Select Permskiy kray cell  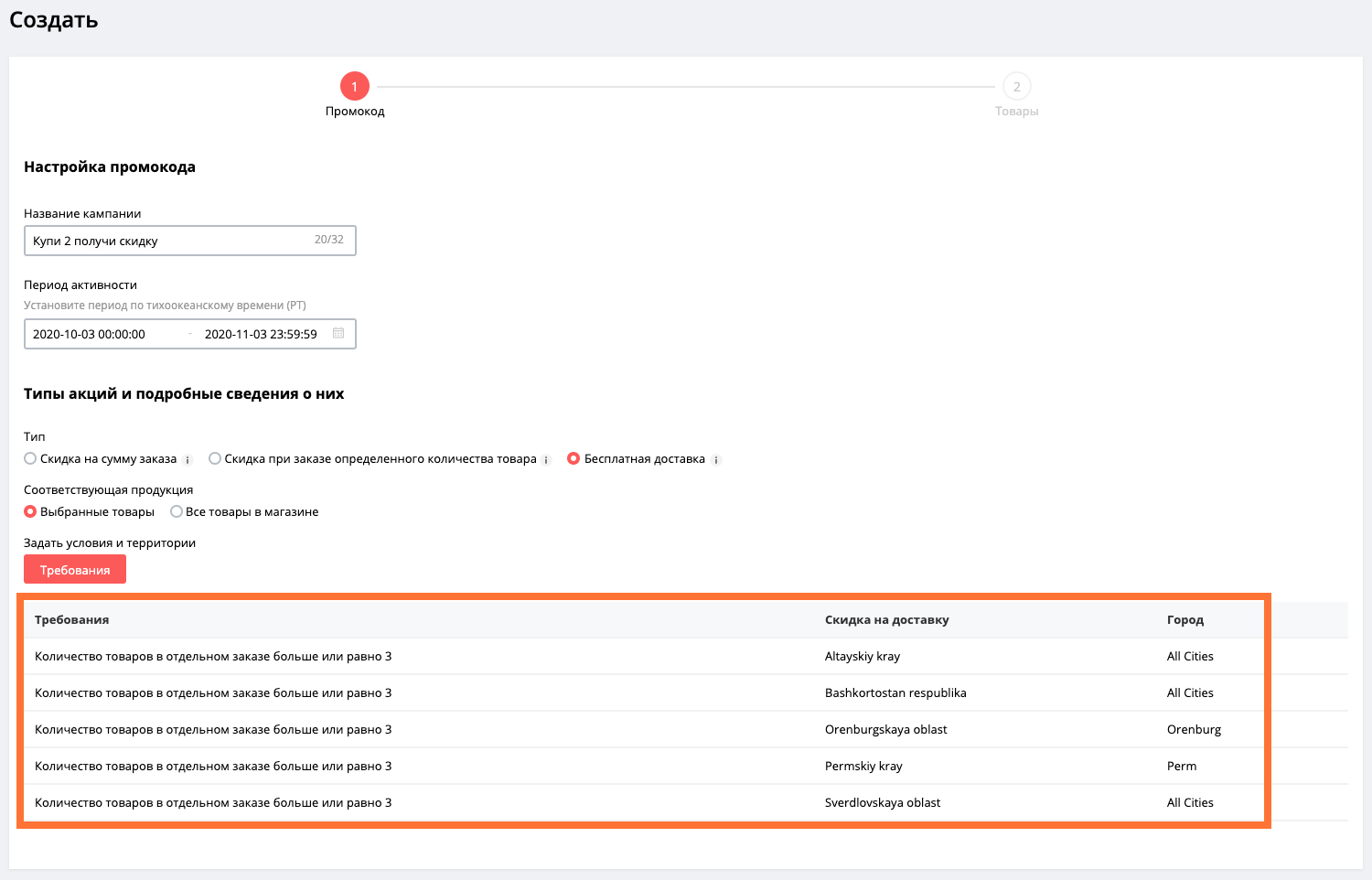click(863, 766)
